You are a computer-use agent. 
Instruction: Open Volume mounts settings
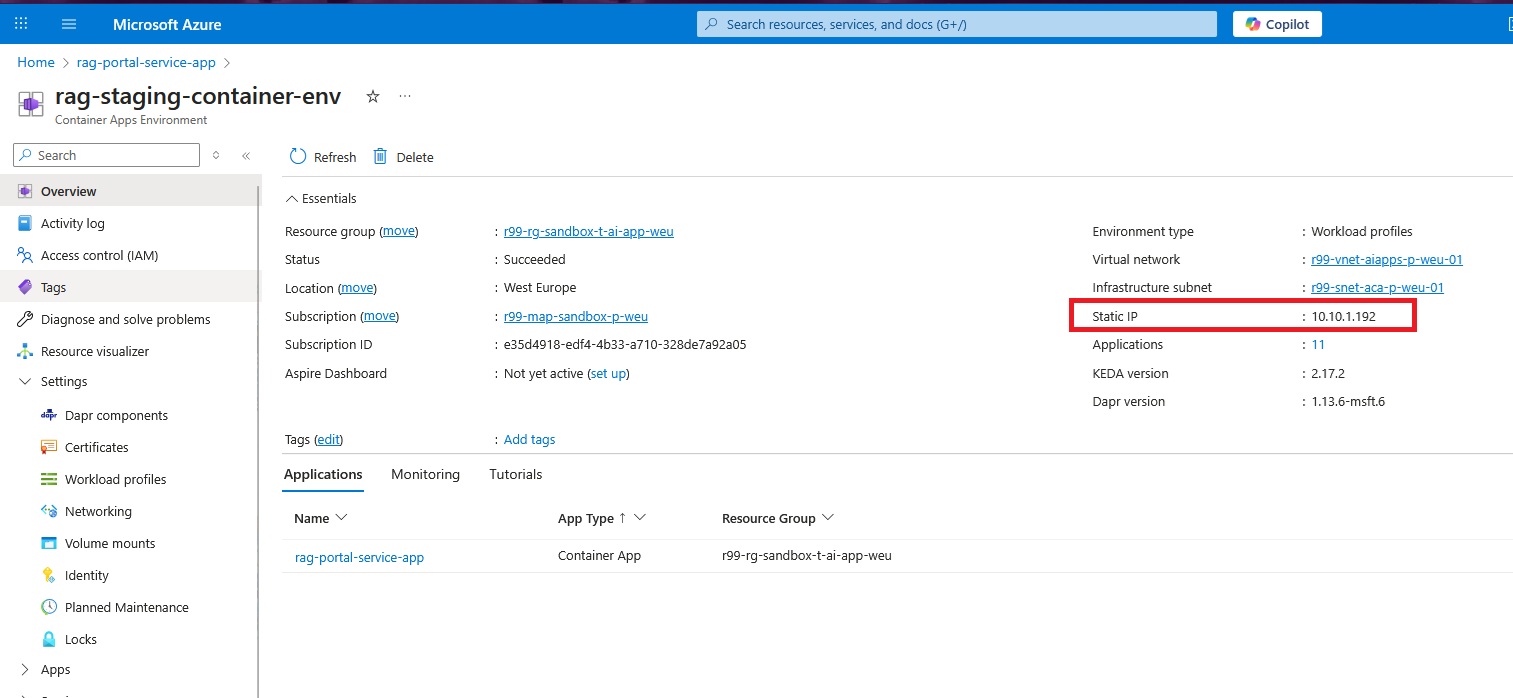coord(108,543)
